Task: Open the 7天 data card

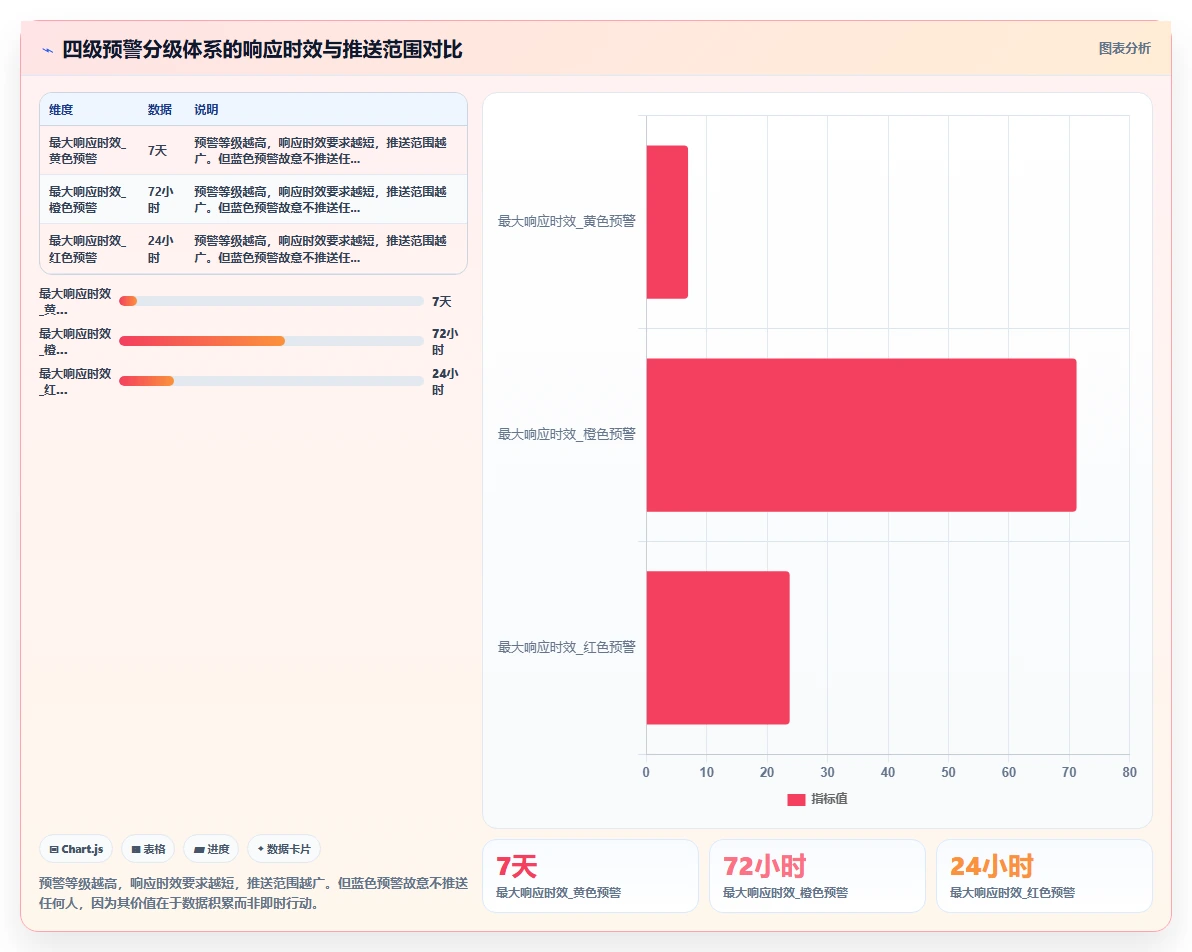Action: (590, 876)
